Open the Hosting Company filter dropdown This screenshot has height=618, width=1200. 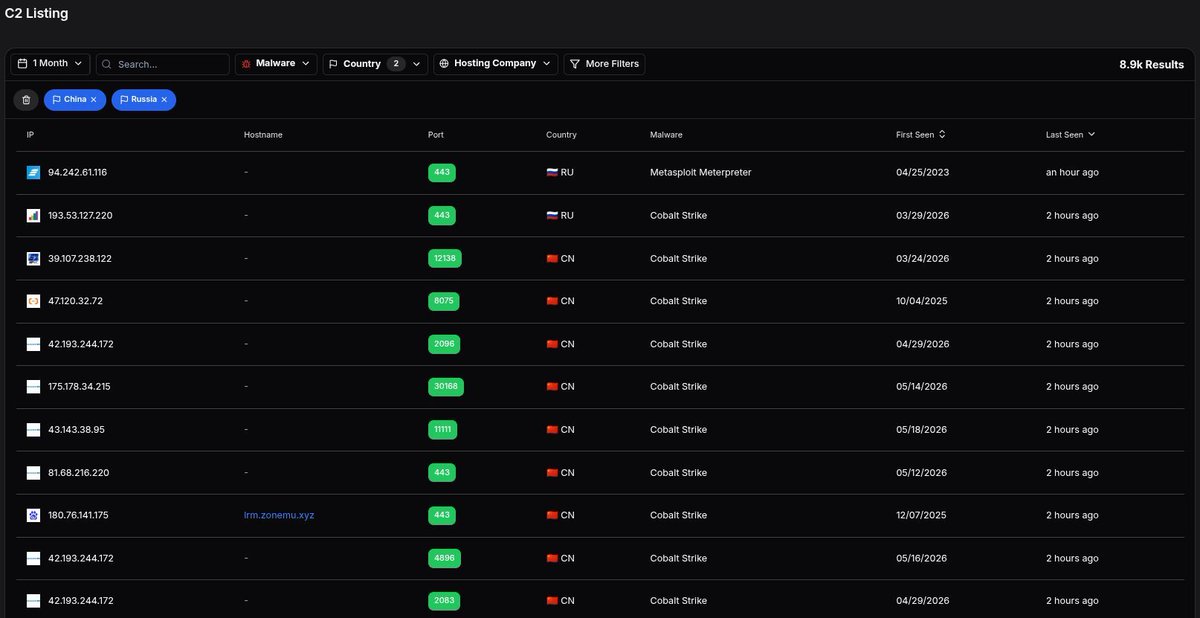(496, 64)
